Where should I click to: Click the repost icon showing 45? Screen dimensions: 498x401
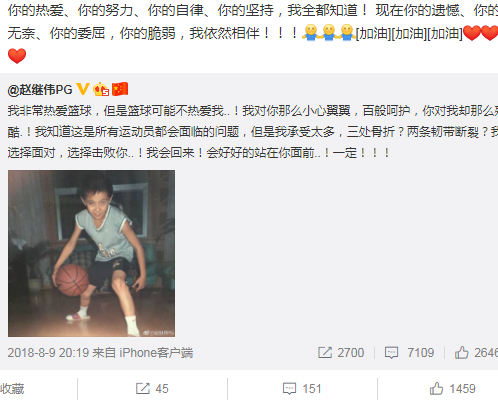(x=143, y=389)
